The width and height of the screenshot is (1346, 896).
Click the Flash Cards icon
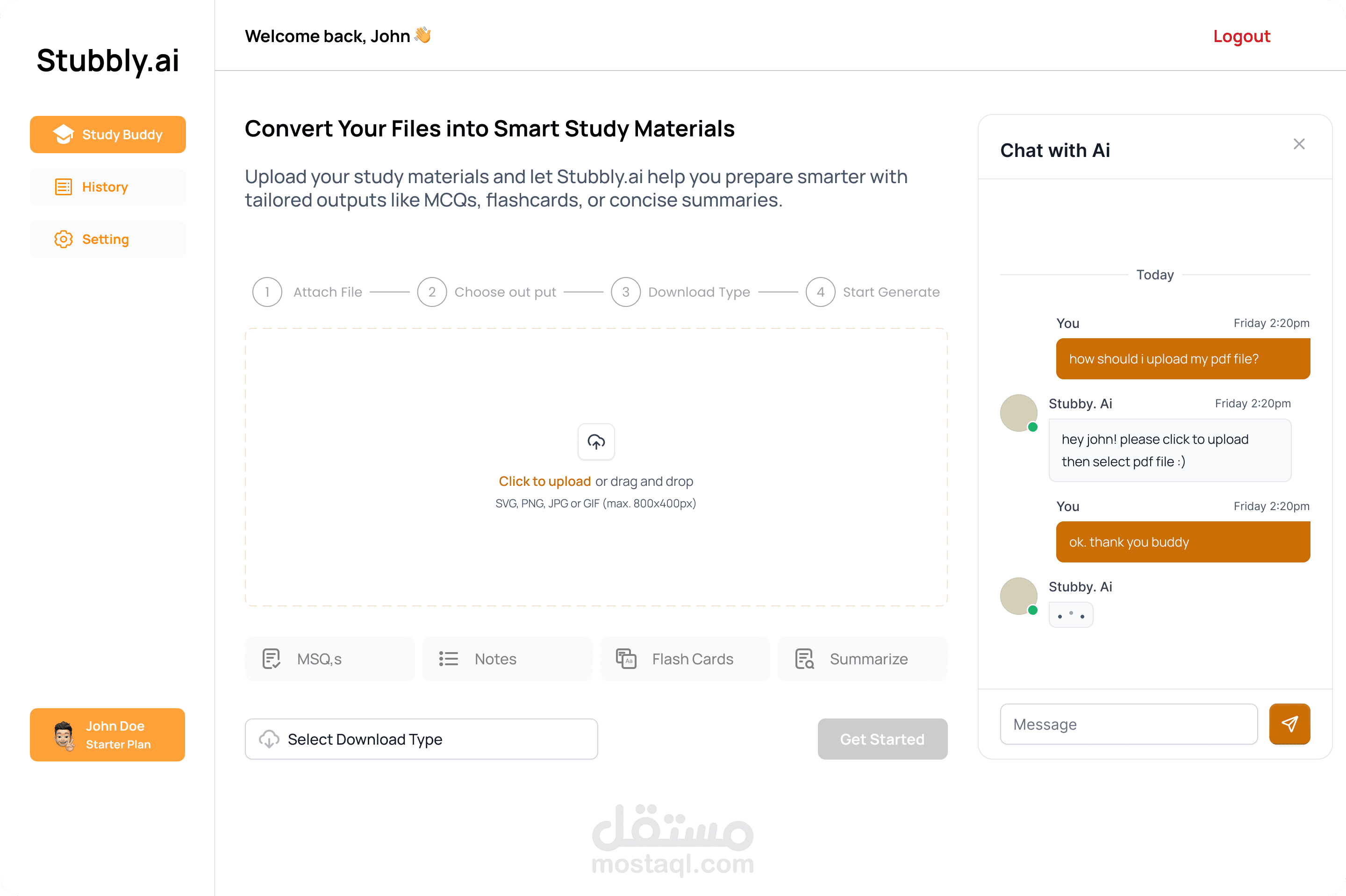click(x=626, y=659)
